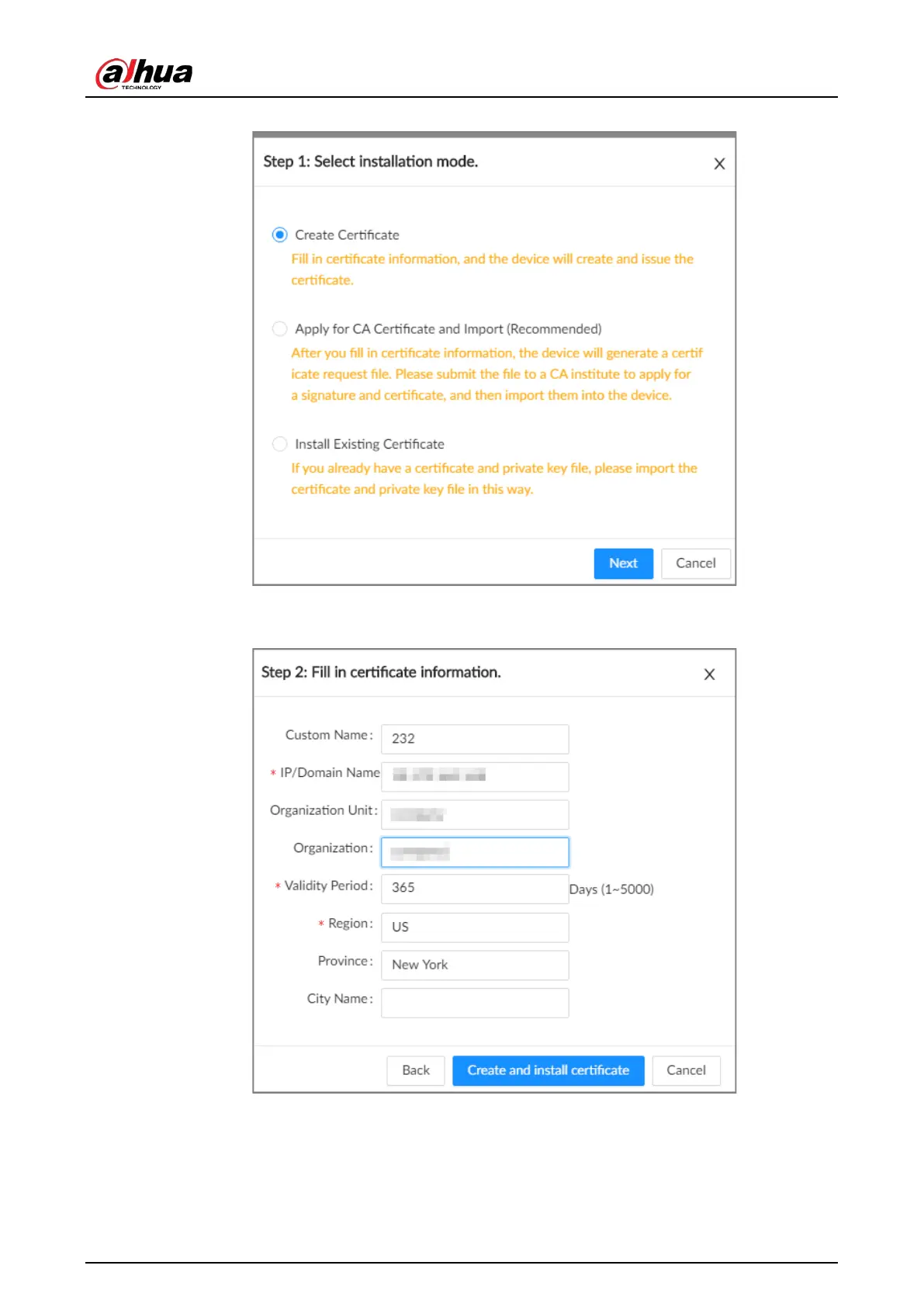Focus the highlighted Organization input field
The image size is (924, 1307).
pos(475,852)
